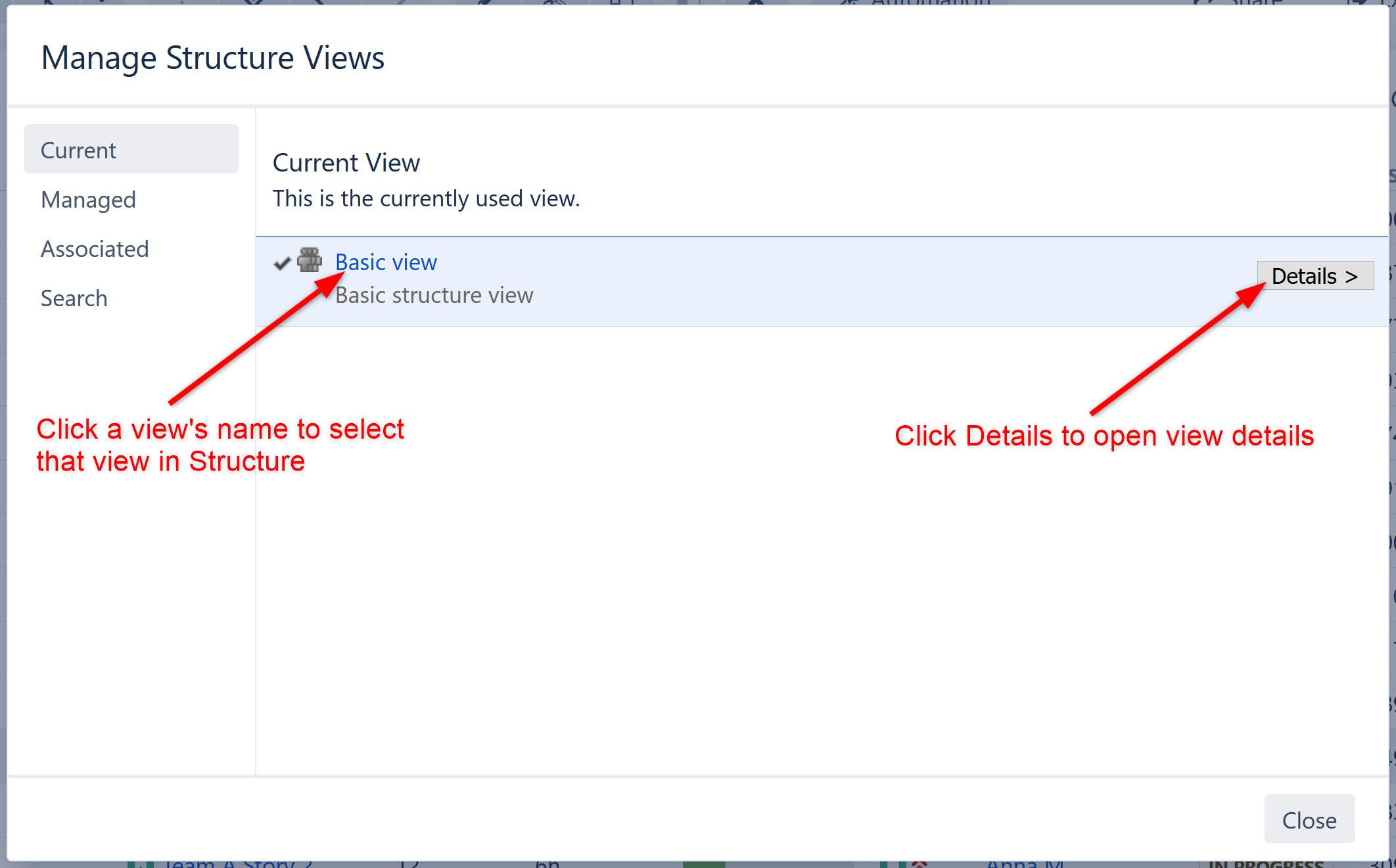Expand Details for Basic view
The width and height of the screenshot is (1396, 868).
coord(1315,275)
